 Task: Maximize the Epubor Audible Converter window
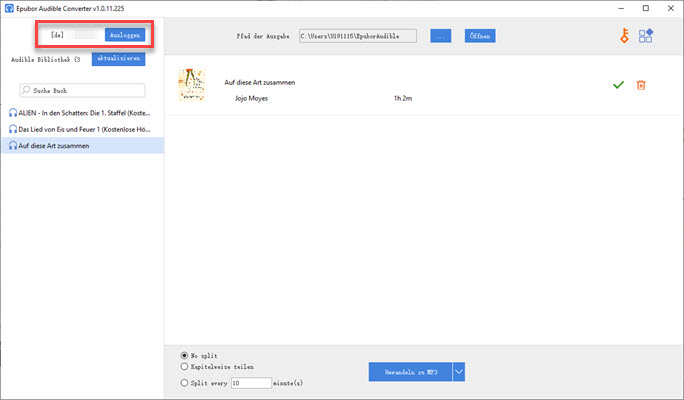tap(646, 8)
